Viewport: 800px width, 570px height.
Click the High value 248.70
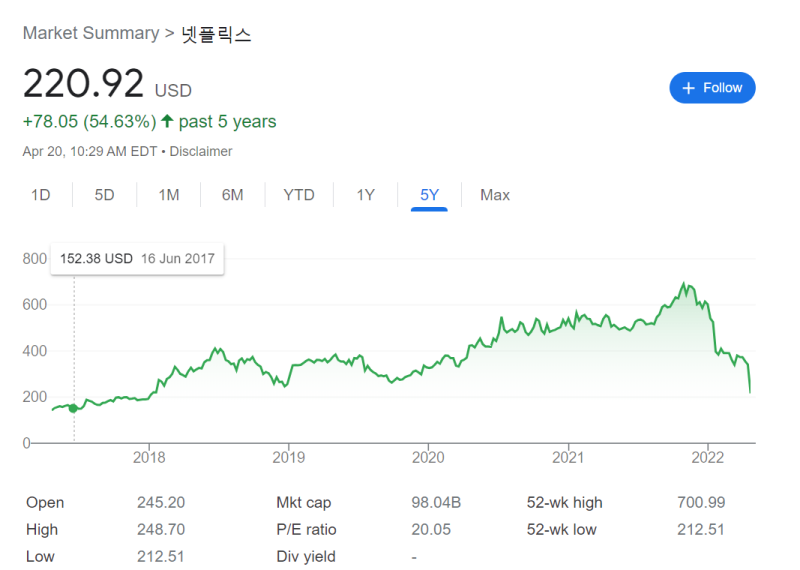(161, 530)
